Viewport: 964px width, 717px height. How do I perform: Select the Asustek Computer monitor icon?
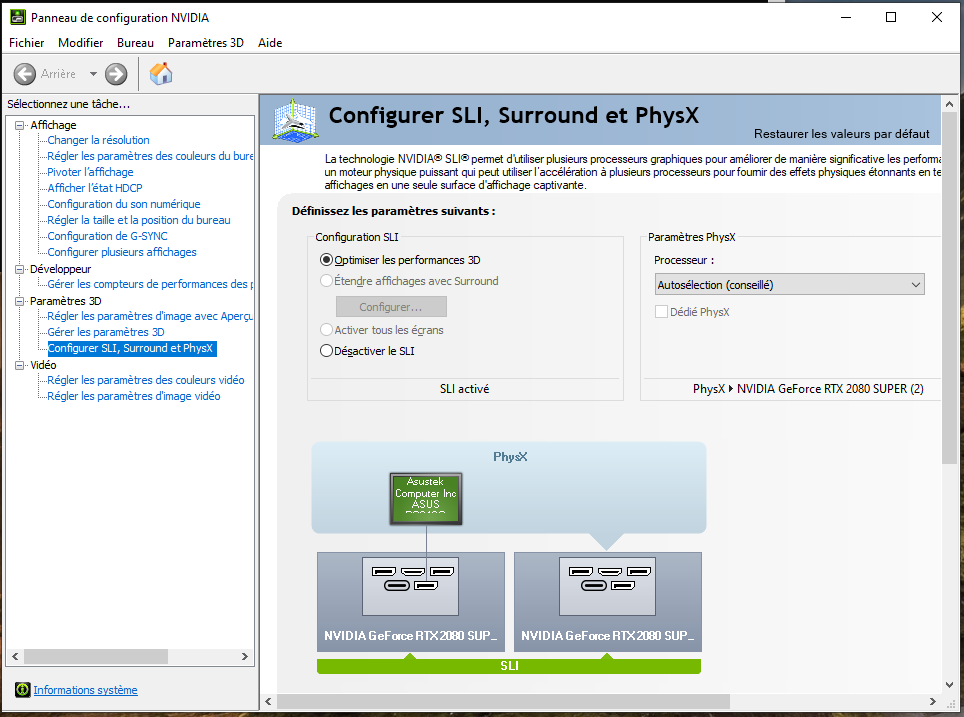(425, 498)
